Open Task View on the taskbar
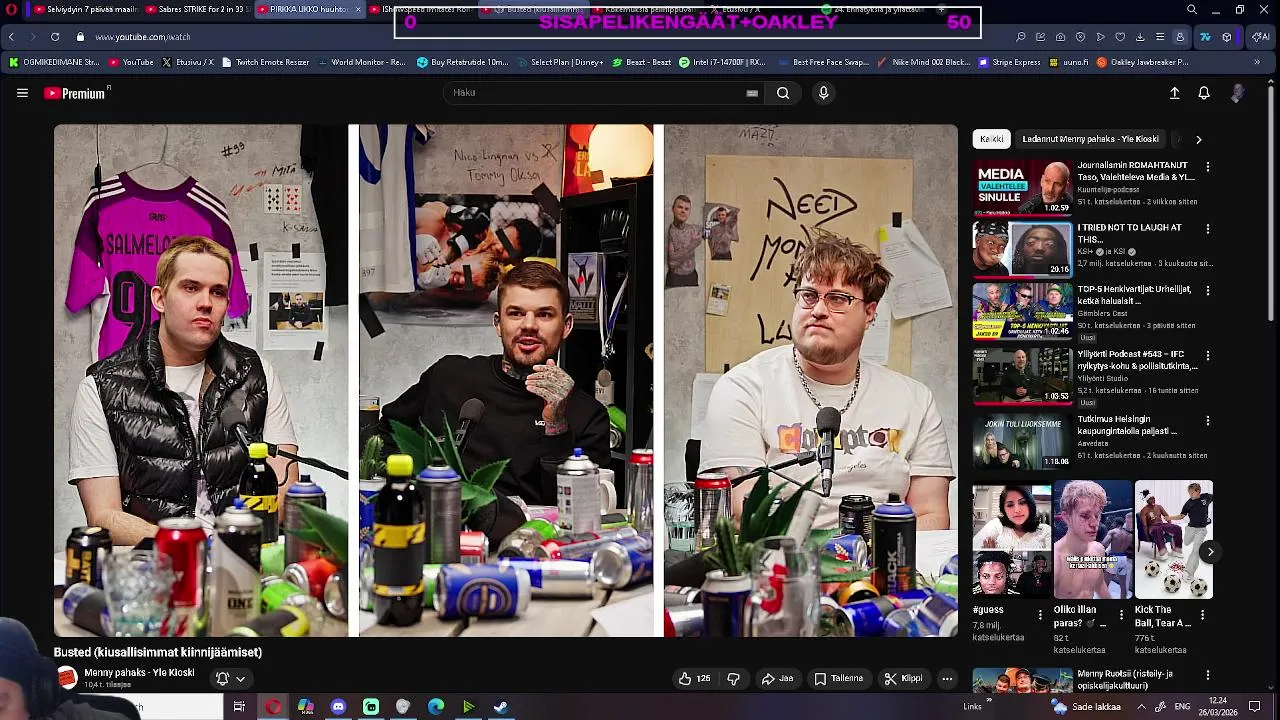1280x720 pixels. (239, 707)
